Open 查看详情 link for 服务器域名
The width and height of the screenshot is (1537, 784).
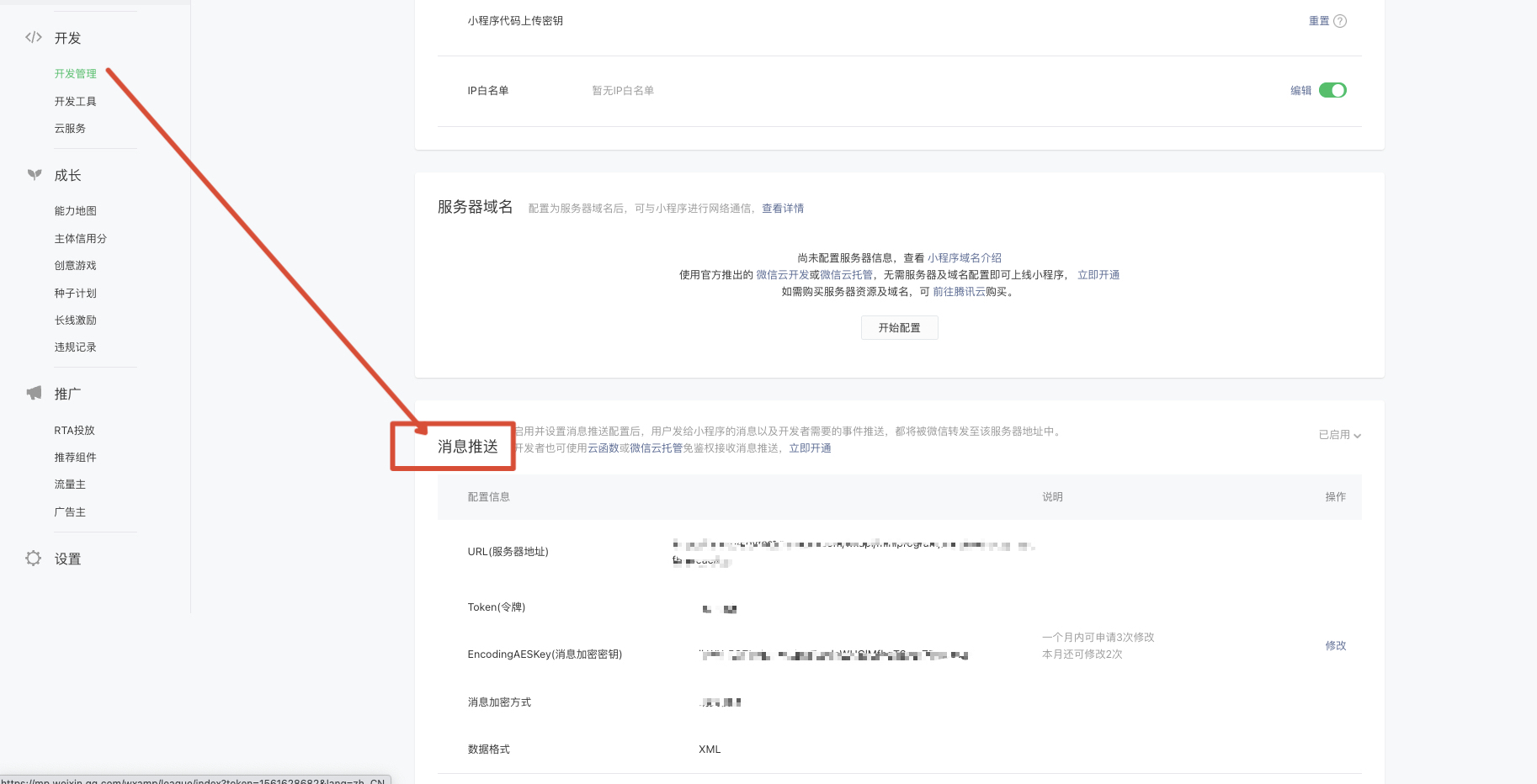pos(783,209)
